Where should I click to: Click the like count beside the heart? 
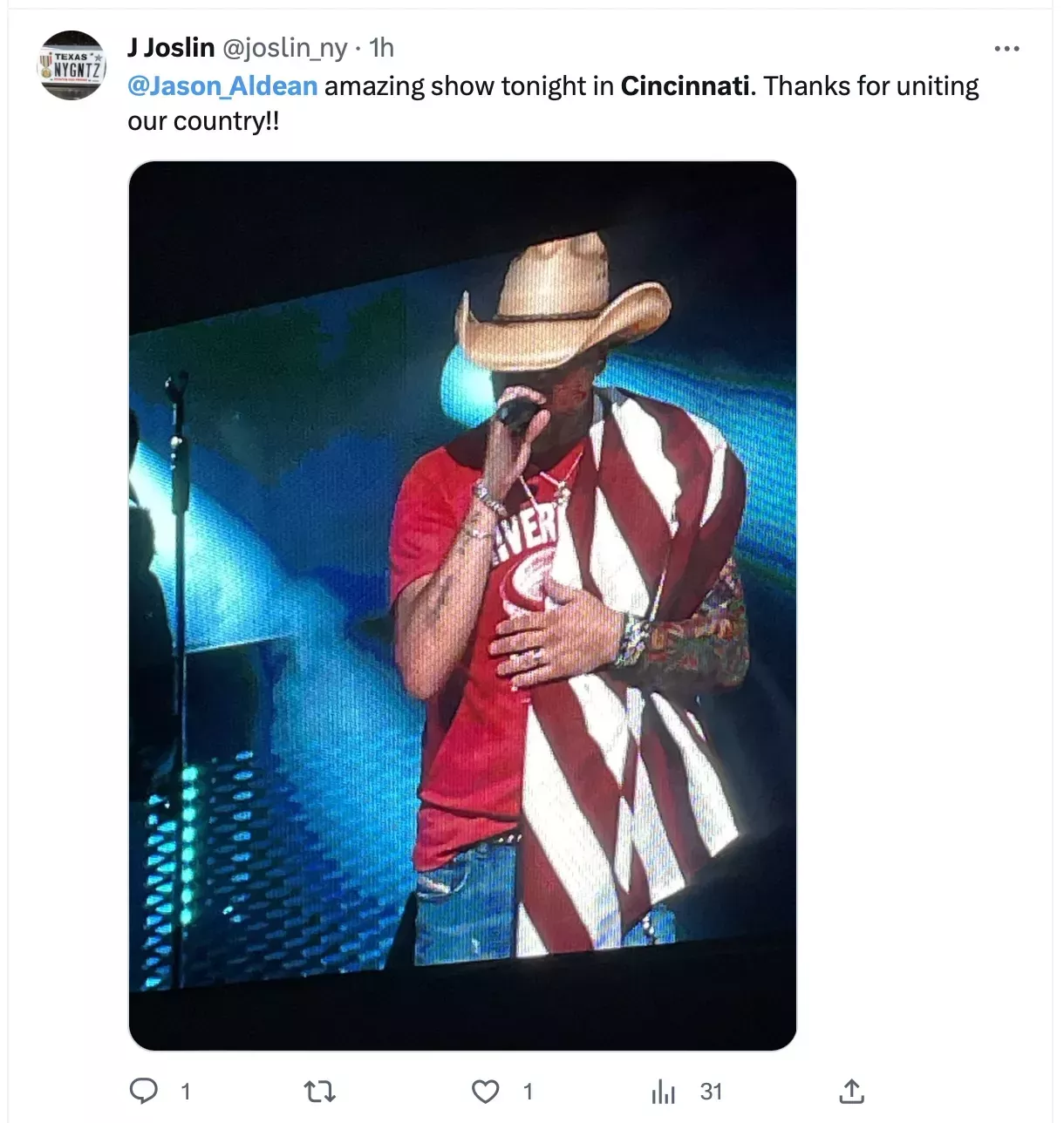point(528,1092)
